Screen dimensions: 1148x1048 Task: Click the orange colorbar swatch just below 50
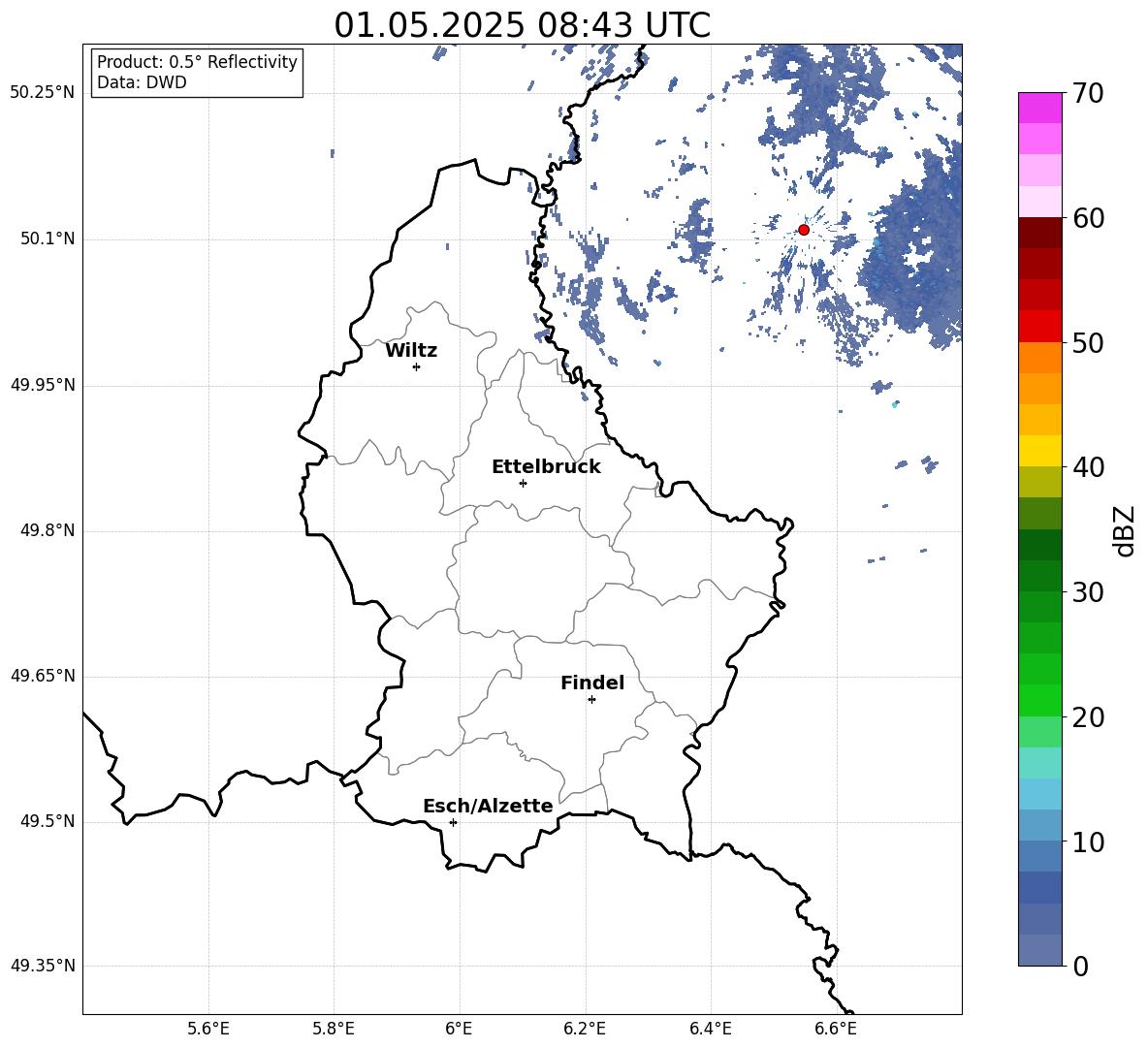[1039, 357]
